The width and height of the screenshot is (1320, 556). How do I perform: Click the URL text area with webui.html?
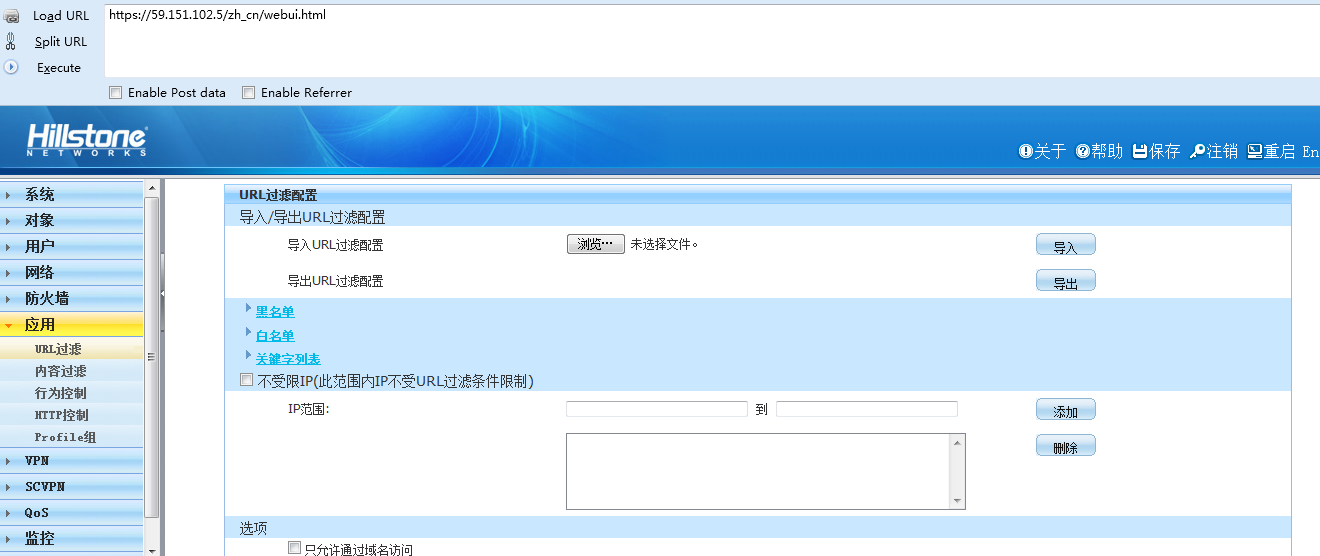point(712,40)
